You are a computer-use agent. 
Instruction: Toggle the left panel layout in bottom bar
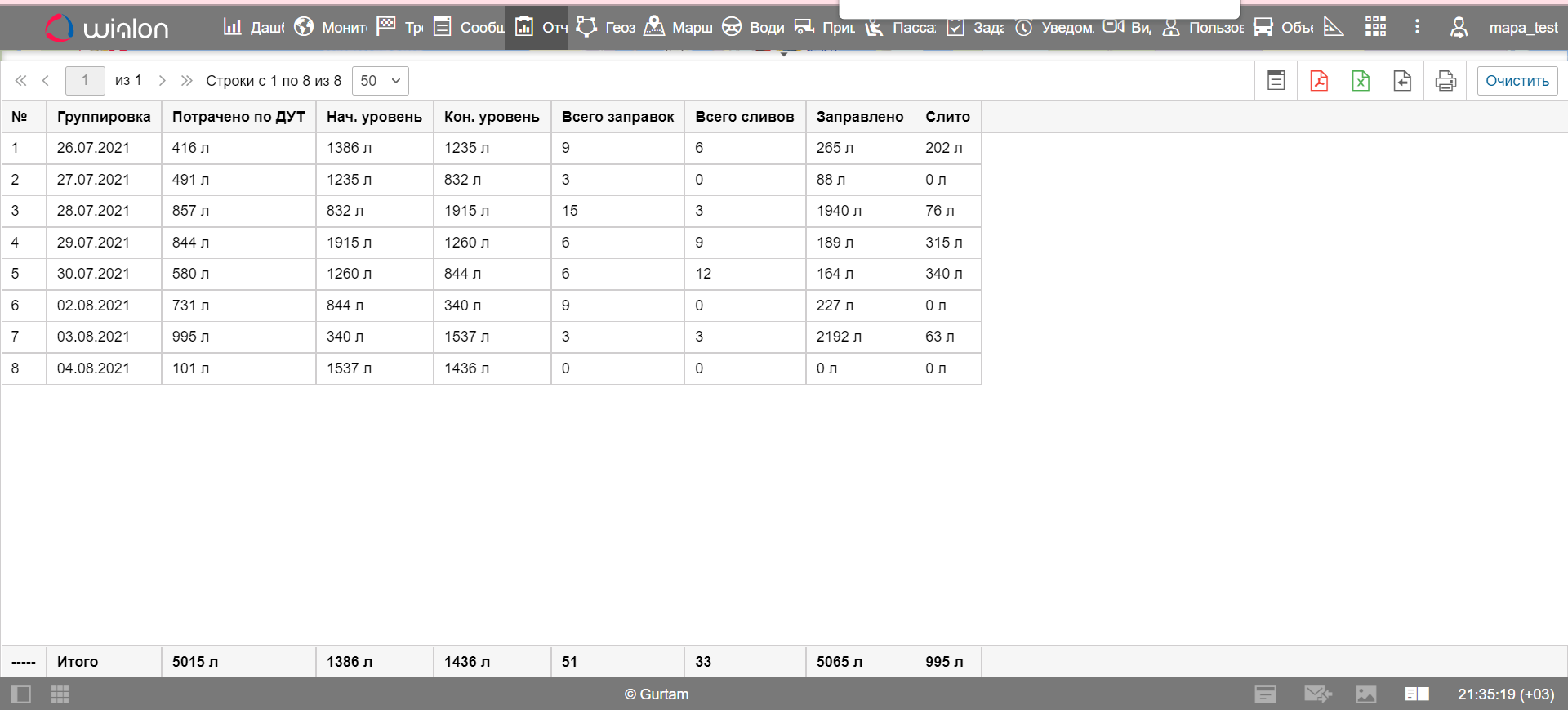[20, 694]
